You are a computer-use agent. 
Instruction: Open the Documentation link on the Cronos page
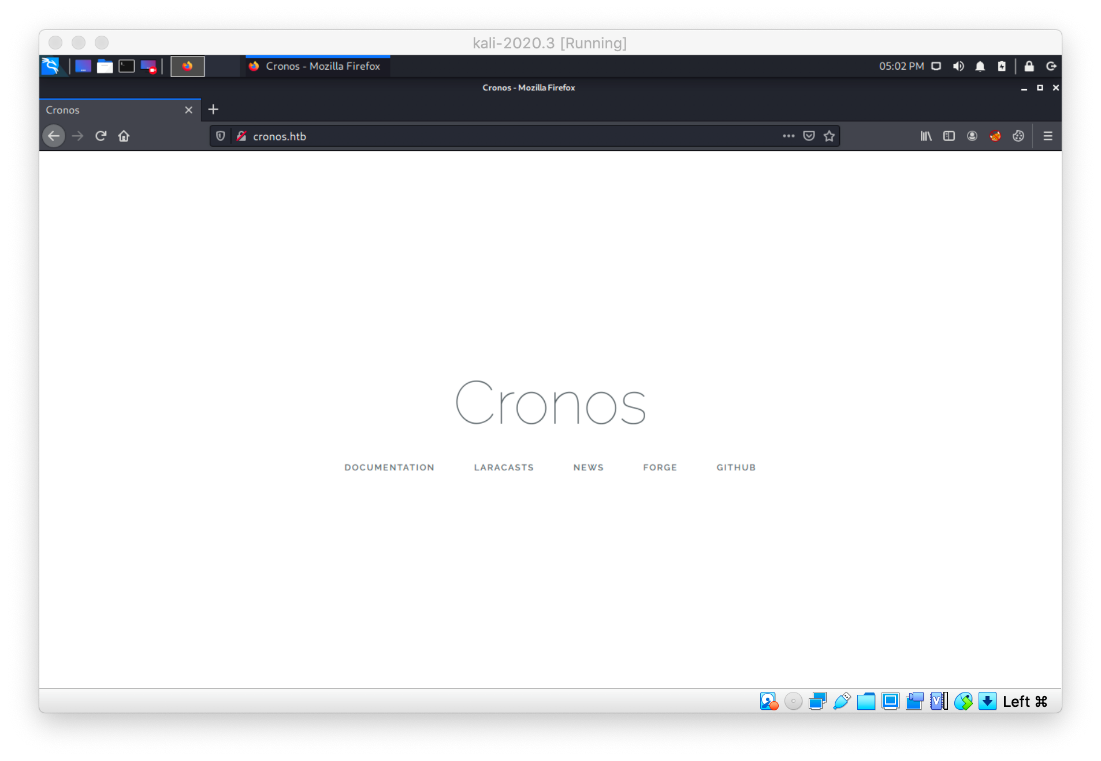(389, 467)
